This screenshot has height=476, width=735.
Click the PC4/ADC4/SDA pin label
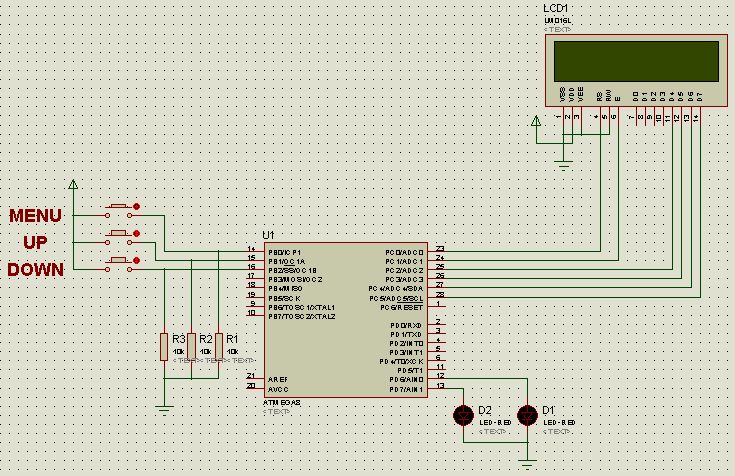396,289
